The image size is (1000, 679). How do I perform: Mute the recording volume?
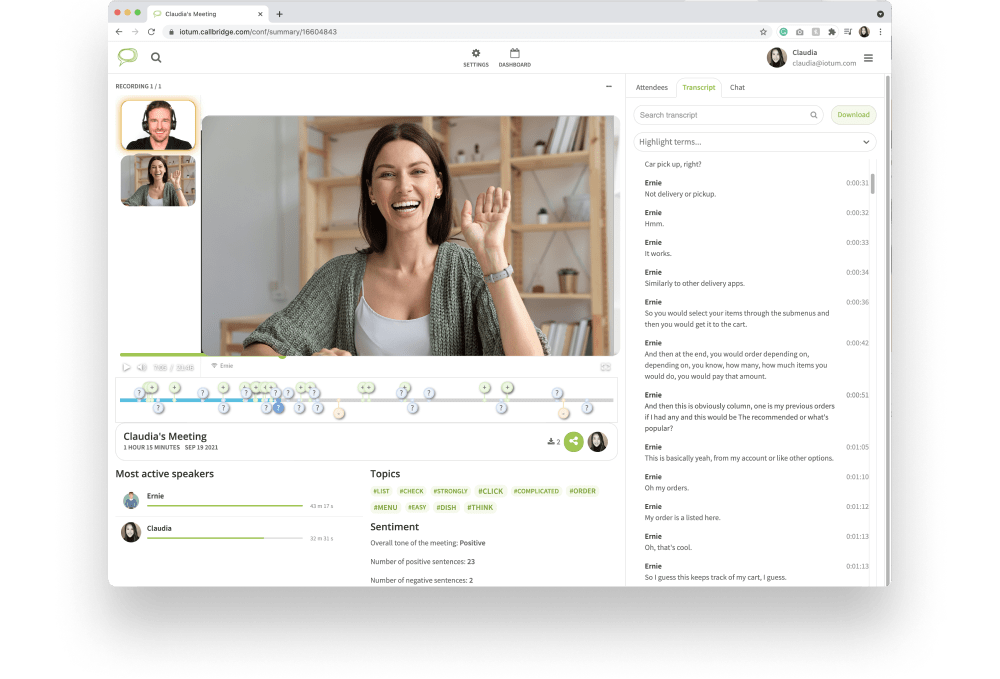[x=141, y=367]
